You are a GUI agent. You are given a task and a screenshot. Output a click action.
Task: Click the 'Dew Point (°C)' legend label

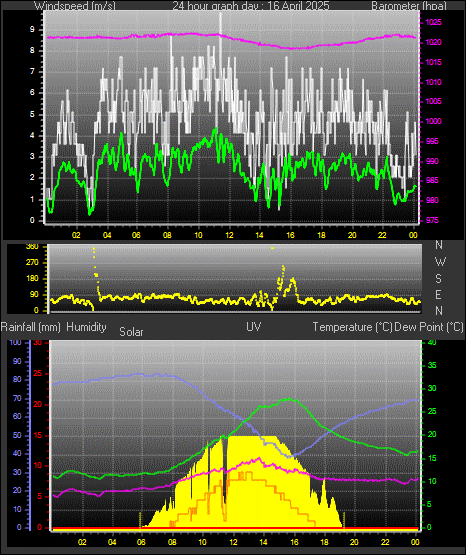[429, 327]
